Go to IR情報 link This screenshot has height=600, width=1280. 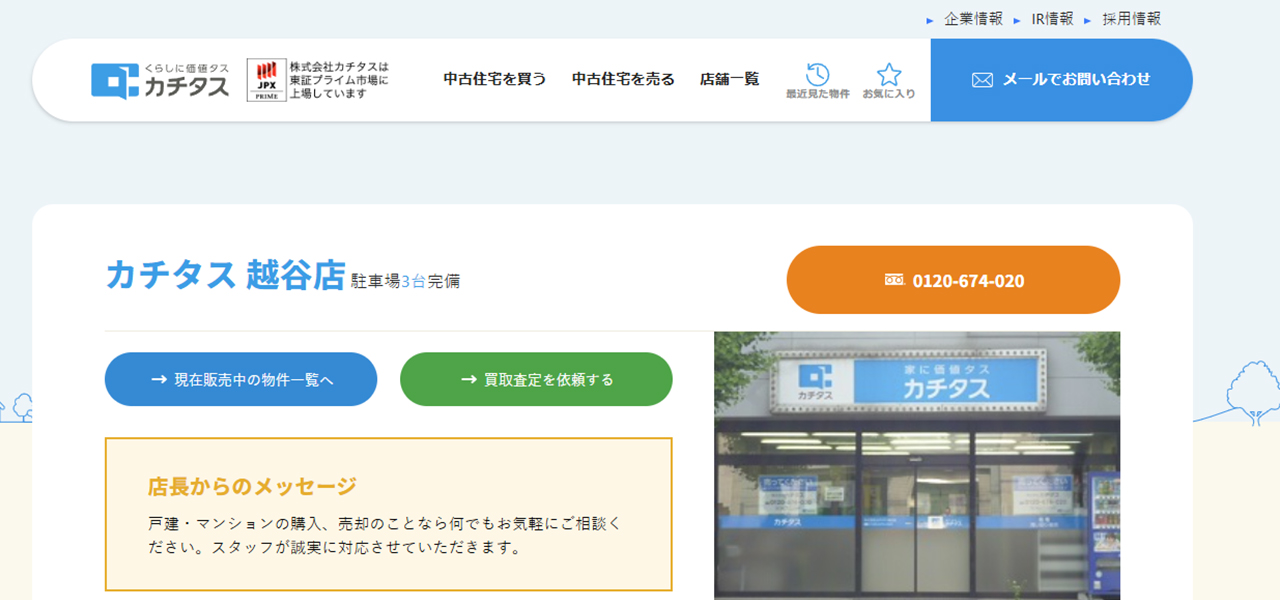(1052, 19)
